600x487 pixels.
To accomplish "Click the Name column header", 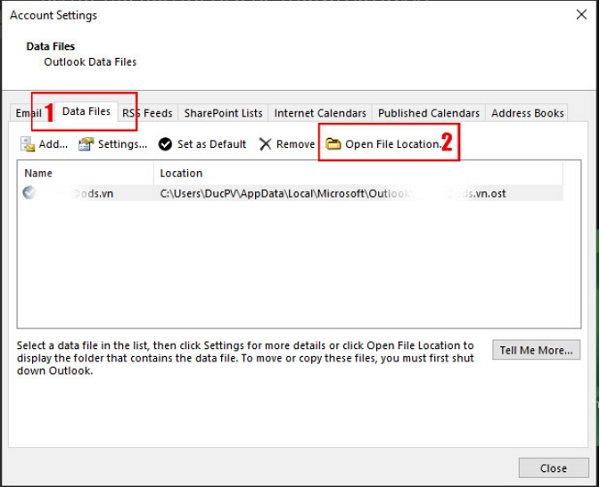I will point(85,173).
